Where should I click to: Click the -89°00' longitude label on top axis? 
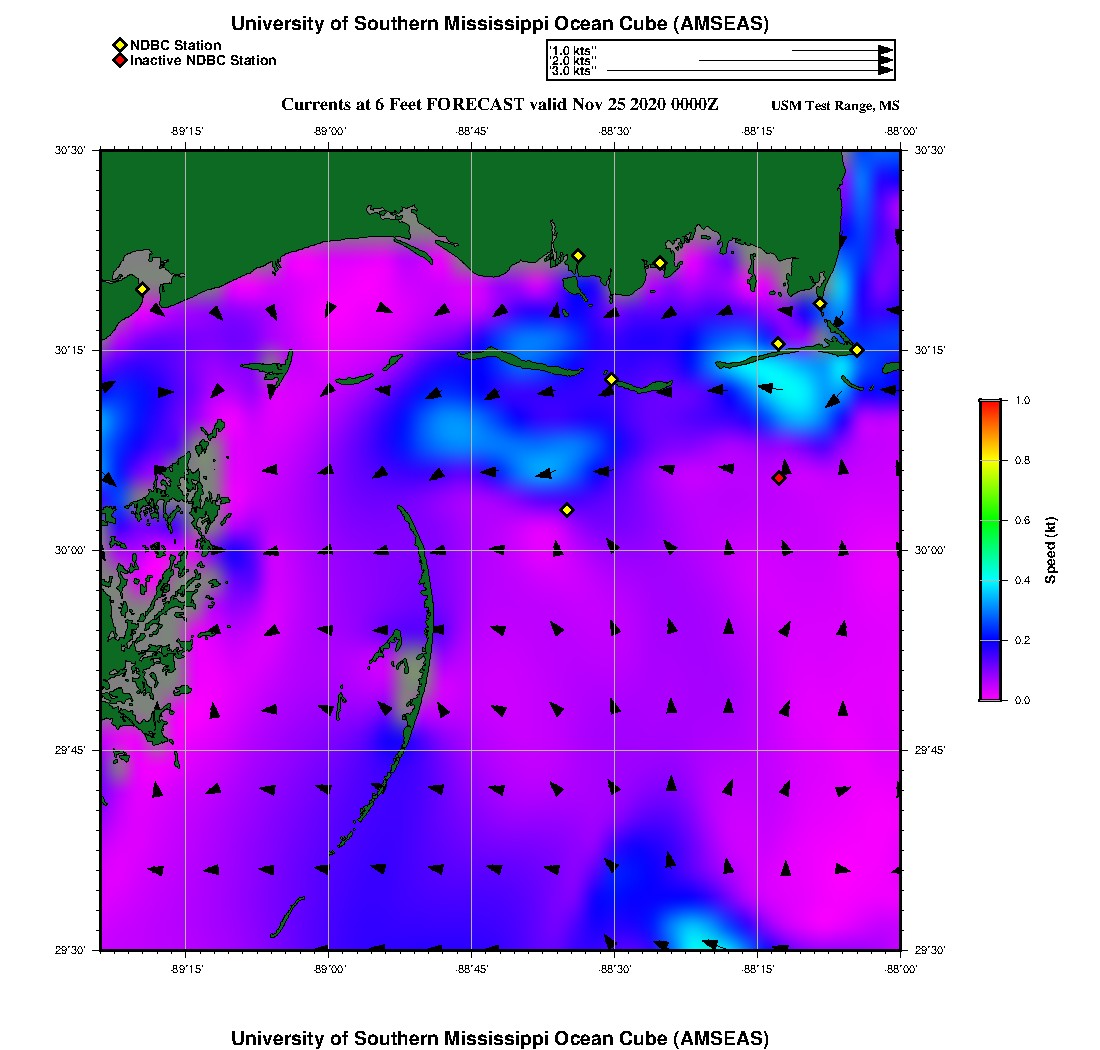click(x=329, y=131)
